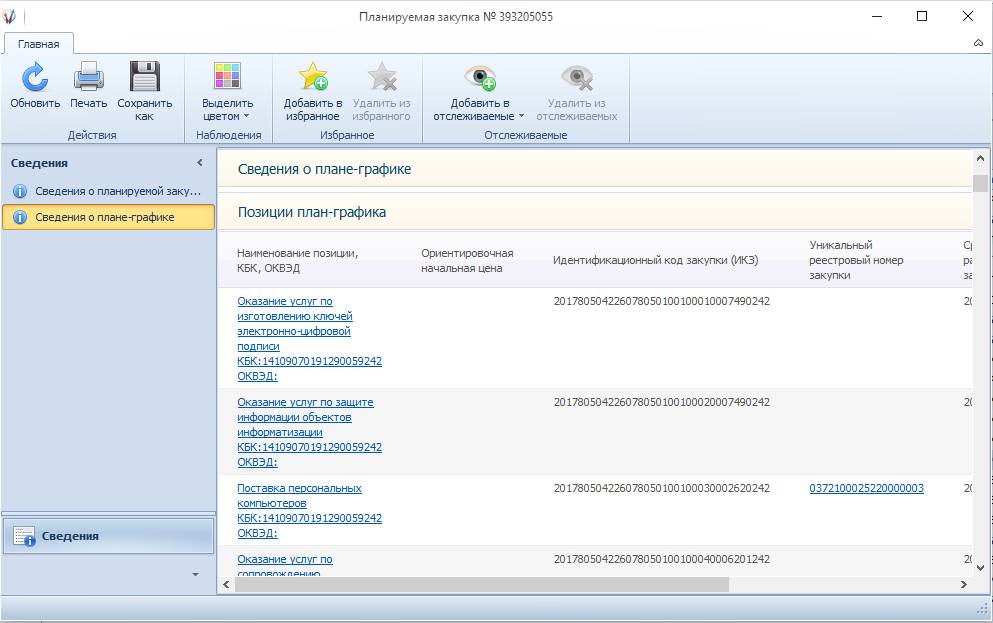Image resolution: width=993 pixels, height=623 pixels.
Task: Select Сведения о плане-графике in sidebar
Action: pyautogui.click(x=105, y=217)
